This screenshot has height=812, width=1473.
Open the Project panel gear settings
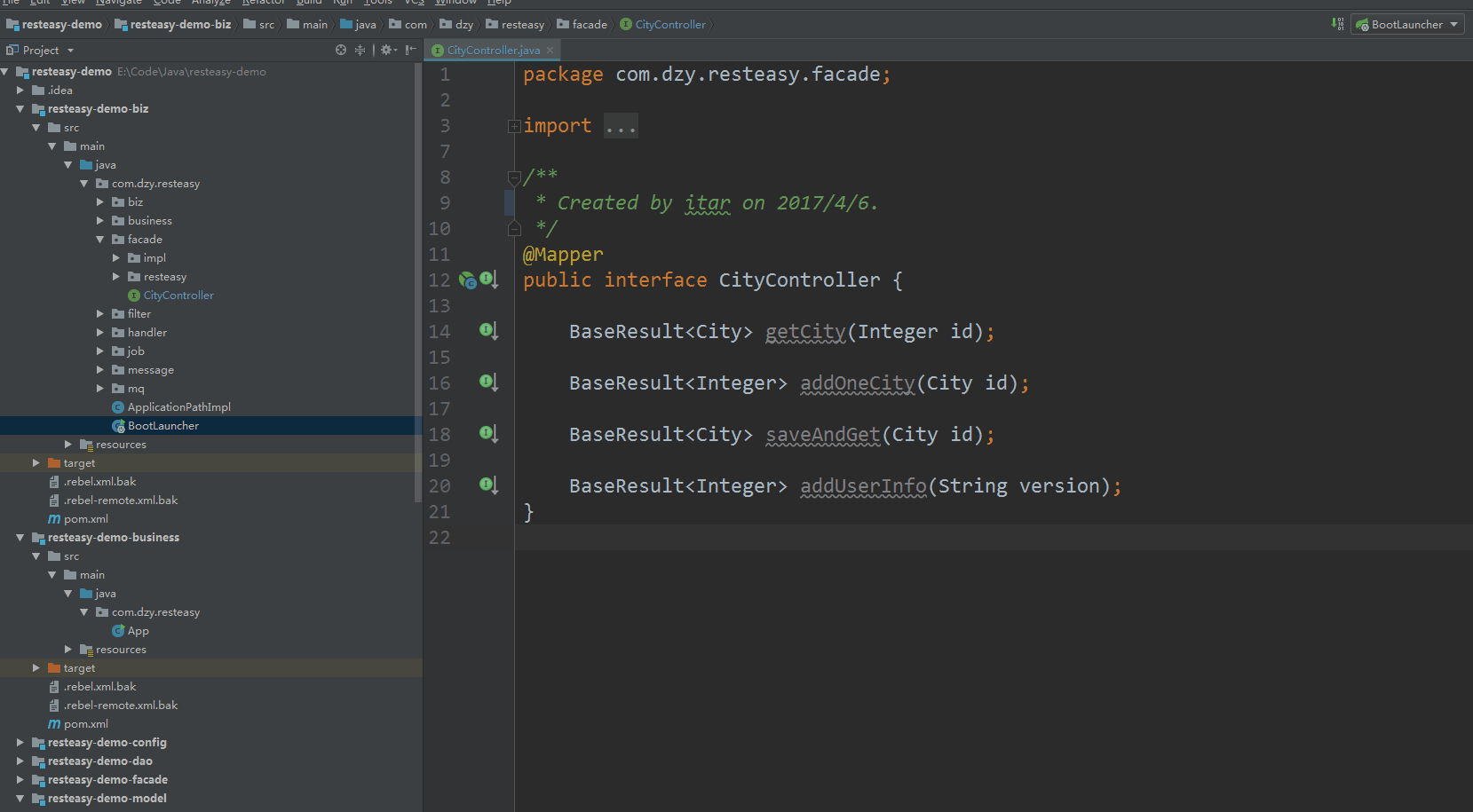click(387, 50)
